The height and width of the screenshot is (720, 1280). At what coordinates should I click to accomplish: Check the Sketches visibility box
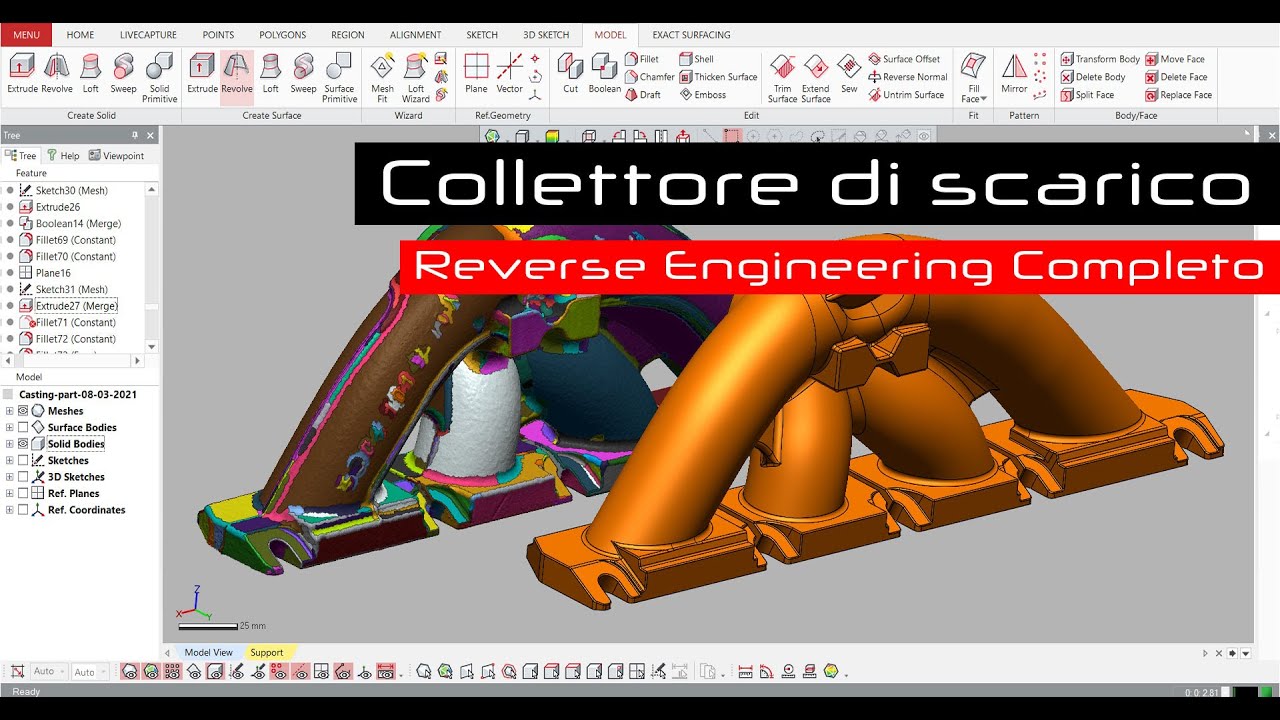tap(23, 460)
